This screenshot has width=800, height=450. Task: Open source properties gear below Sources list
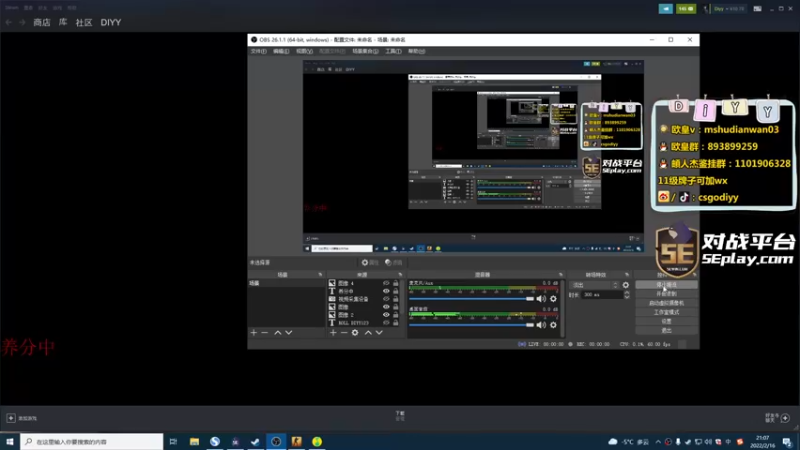(355, 333)
